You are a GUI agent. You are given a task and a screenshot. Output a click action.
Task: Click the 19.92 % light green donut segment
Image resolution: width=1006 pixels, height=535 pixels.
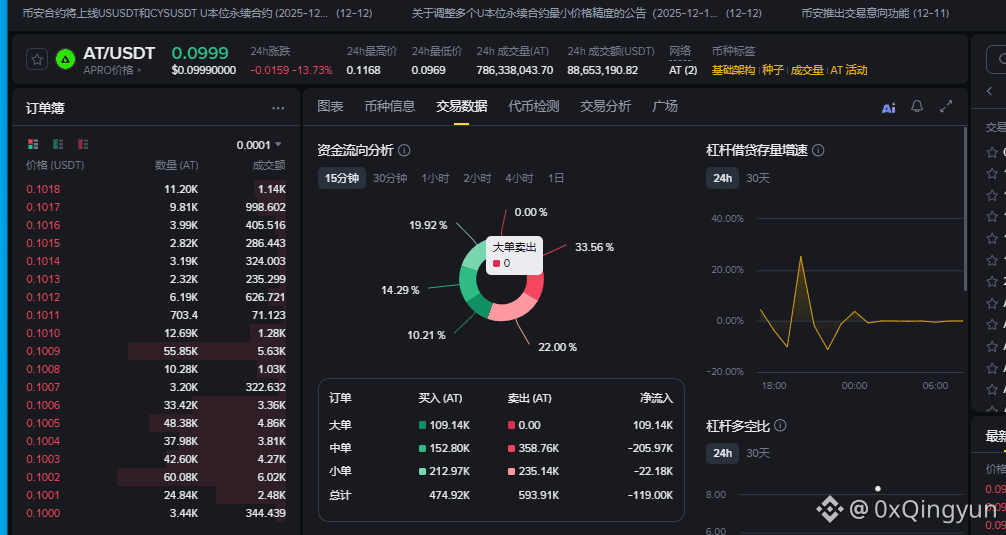pyautogui.click(x=473, y=256)
